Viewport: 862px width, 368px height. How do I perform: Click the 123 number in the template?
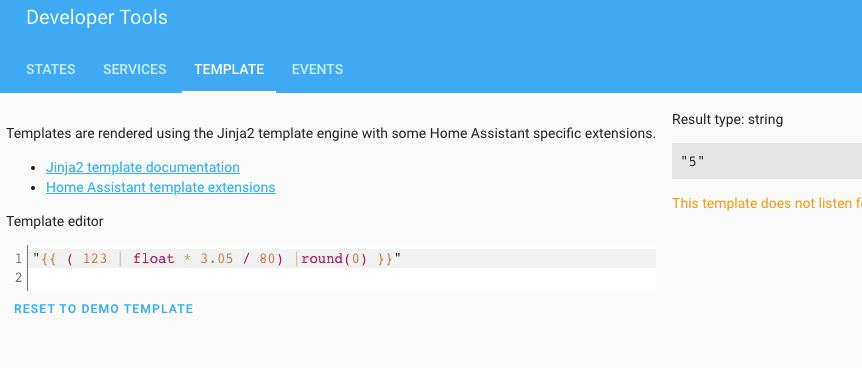click(95, 259)
